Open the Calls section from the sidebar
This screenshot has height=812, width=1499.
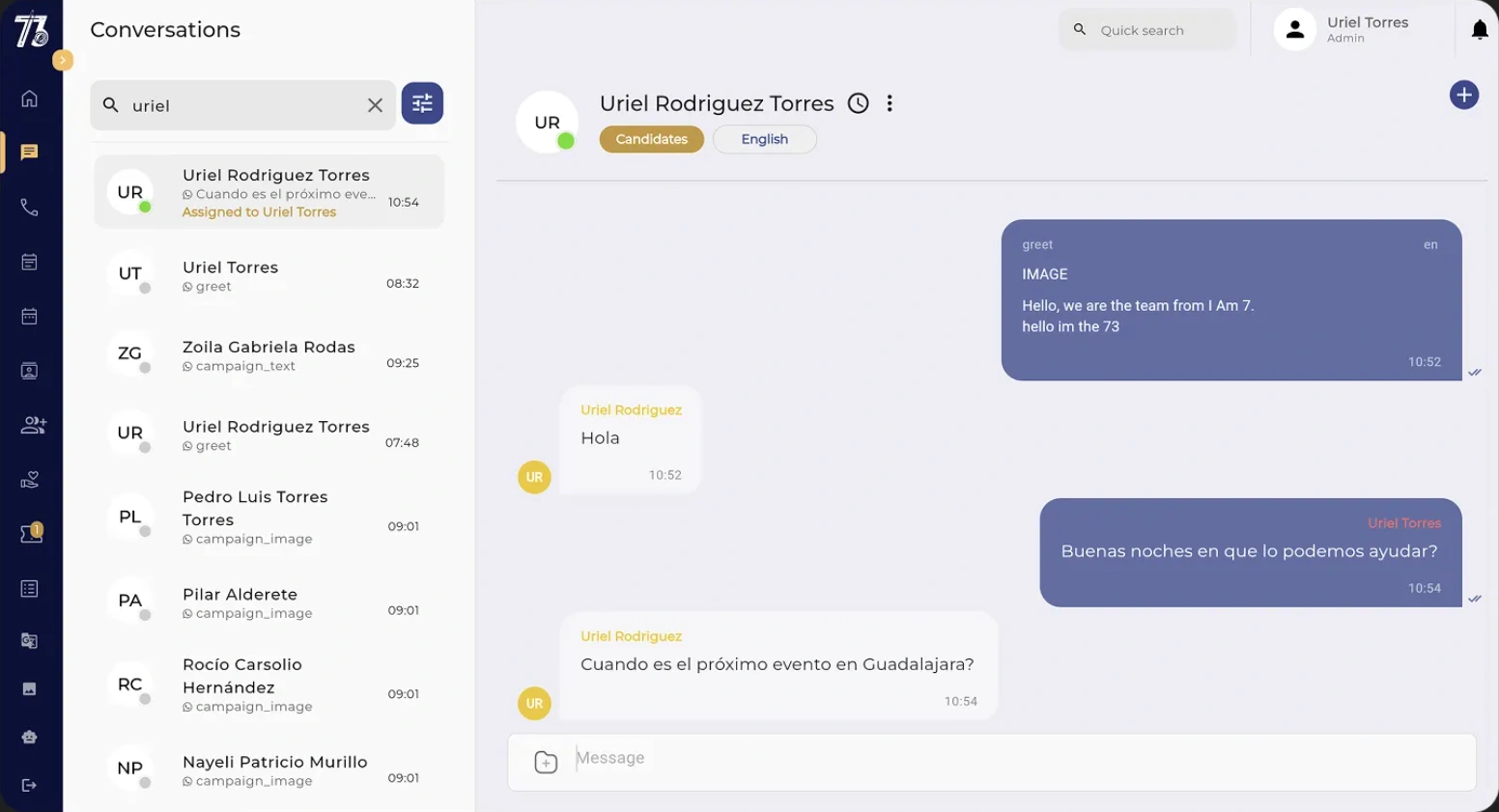tap(30, 207)
